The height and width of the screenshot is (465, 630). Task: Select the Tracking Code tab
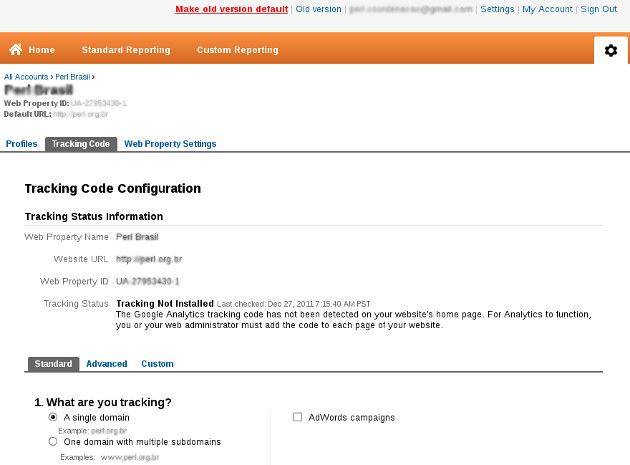81,144
